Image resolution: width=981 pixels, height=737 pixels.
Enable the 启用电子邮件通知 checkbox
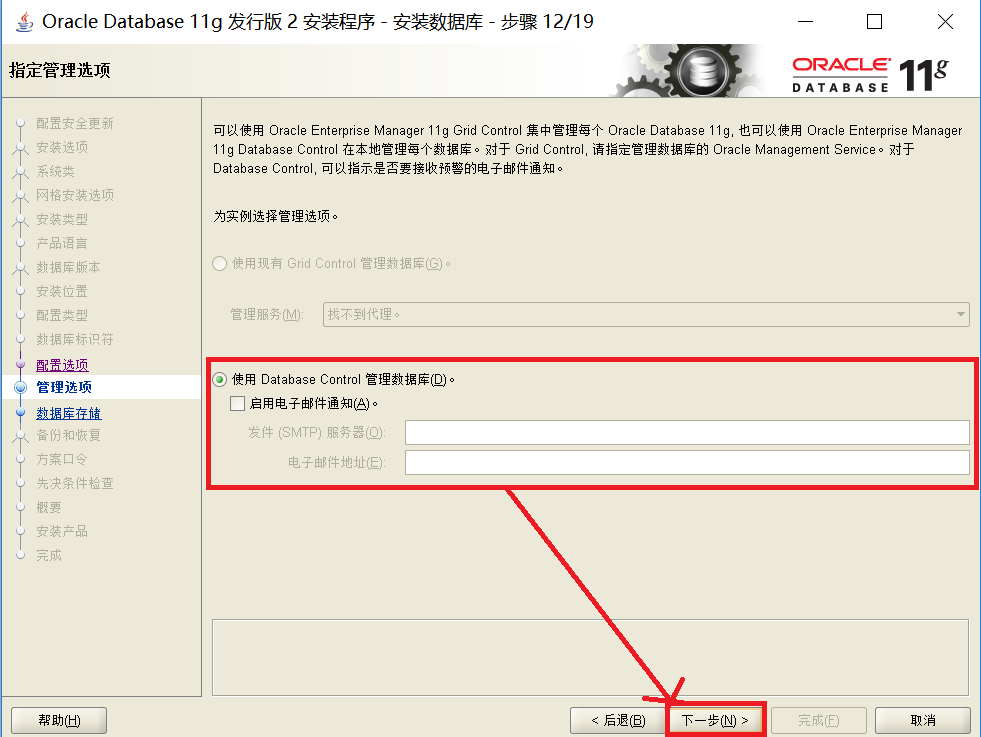pyautogui.click(x=238, y=404)
